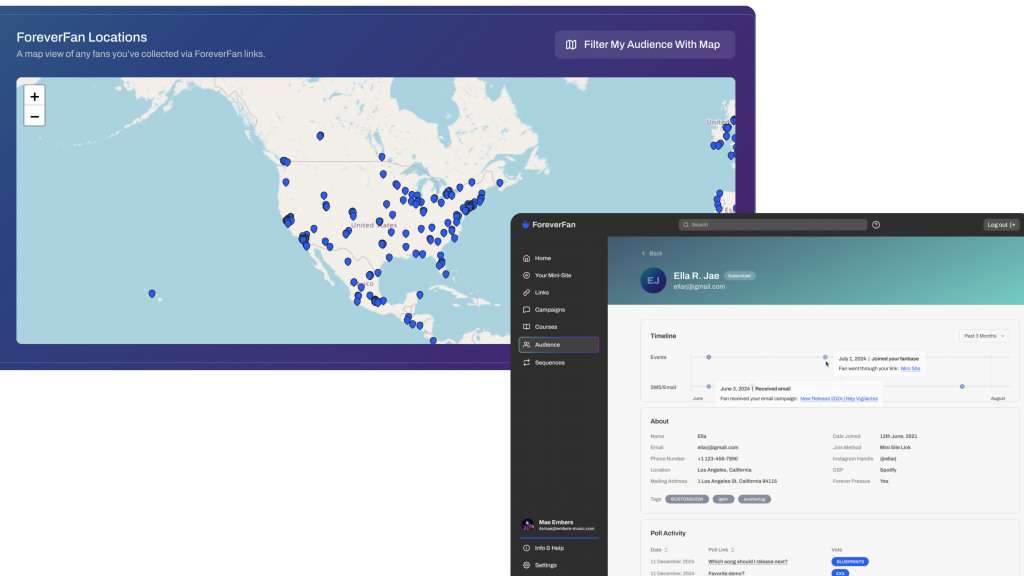
Task: Click Filter My Audience With Map button
Action: coord(645,45)
